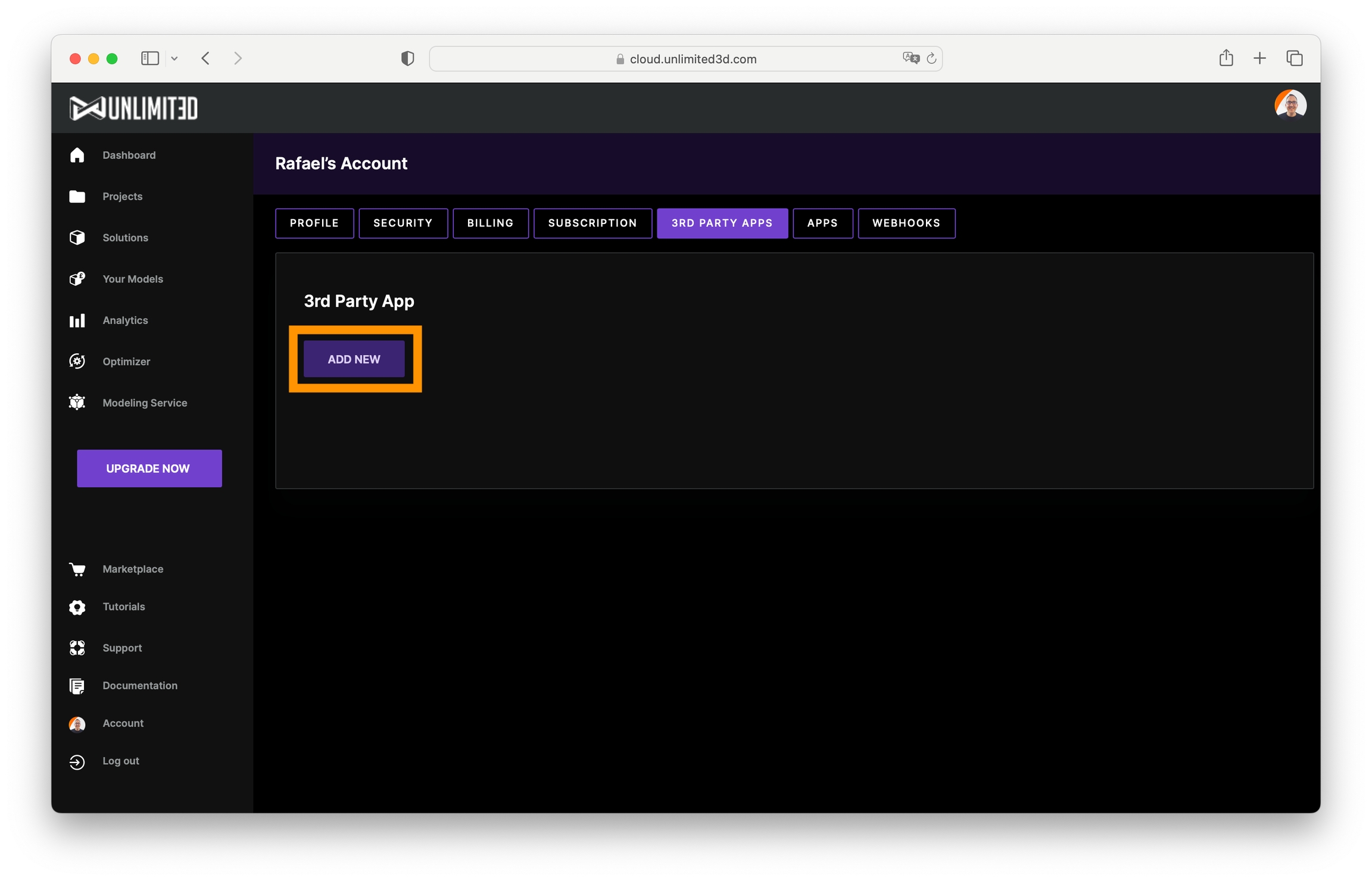The image size is (1372, 881).
Task: Select the 3rd Party Apps tab
Action: coord(722,223)
